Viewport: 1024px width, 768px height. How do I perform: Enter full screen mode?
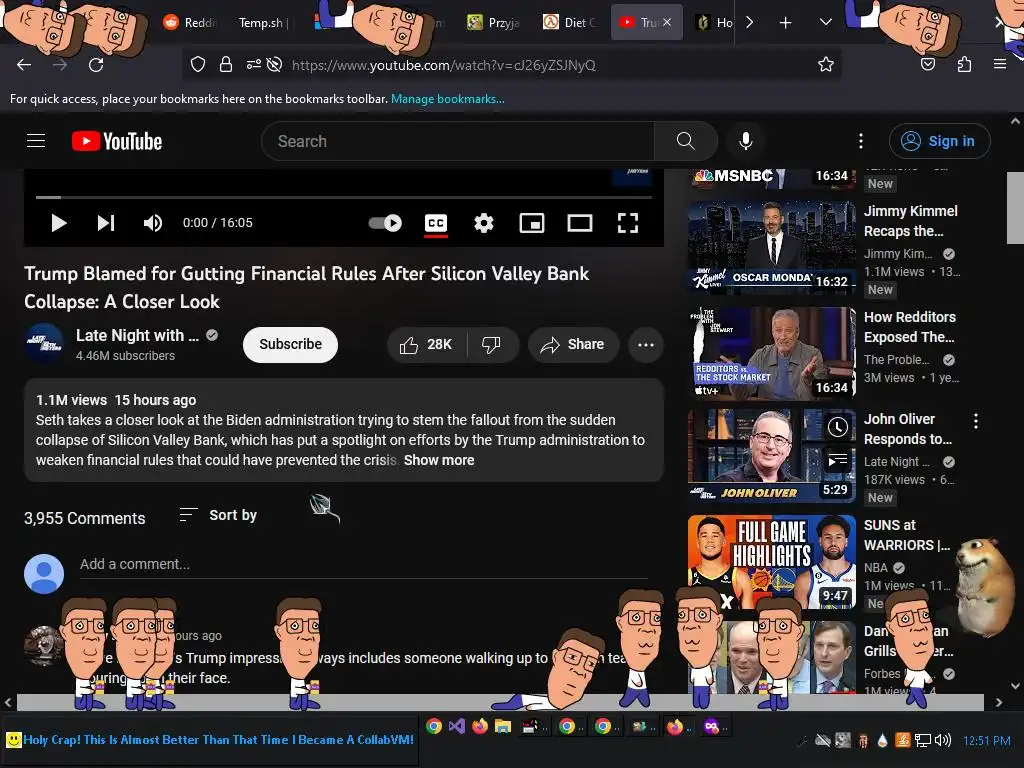click(x=628, y=223)
